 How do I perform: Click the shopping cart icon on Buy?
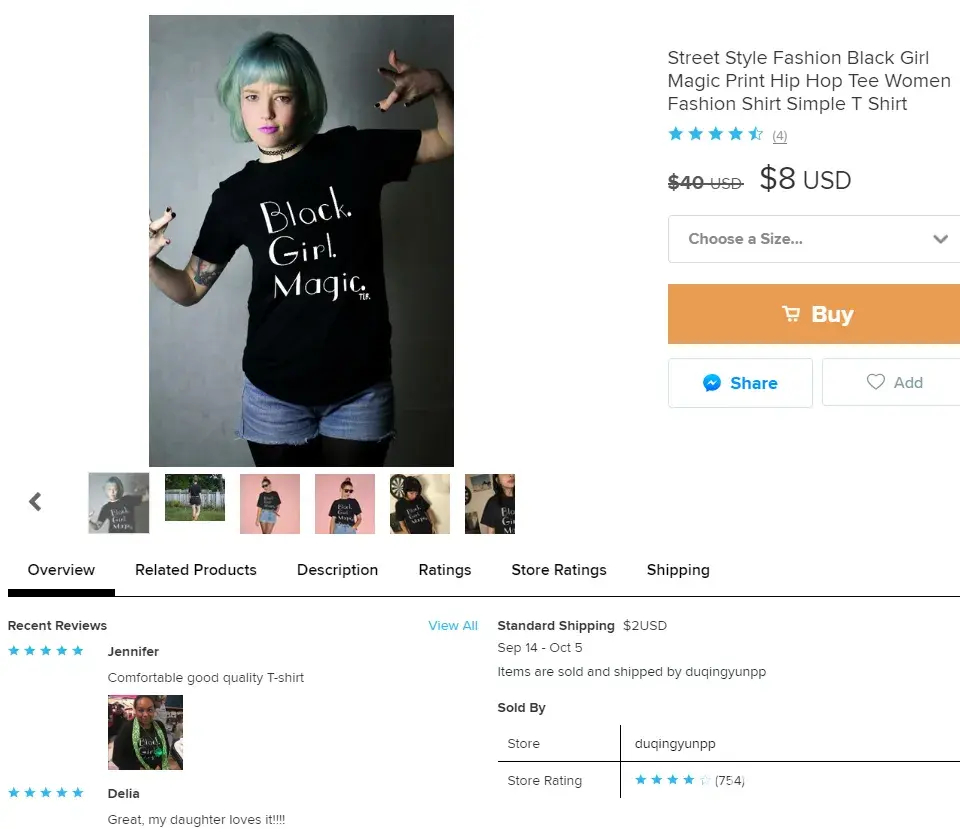coord(791,314)
